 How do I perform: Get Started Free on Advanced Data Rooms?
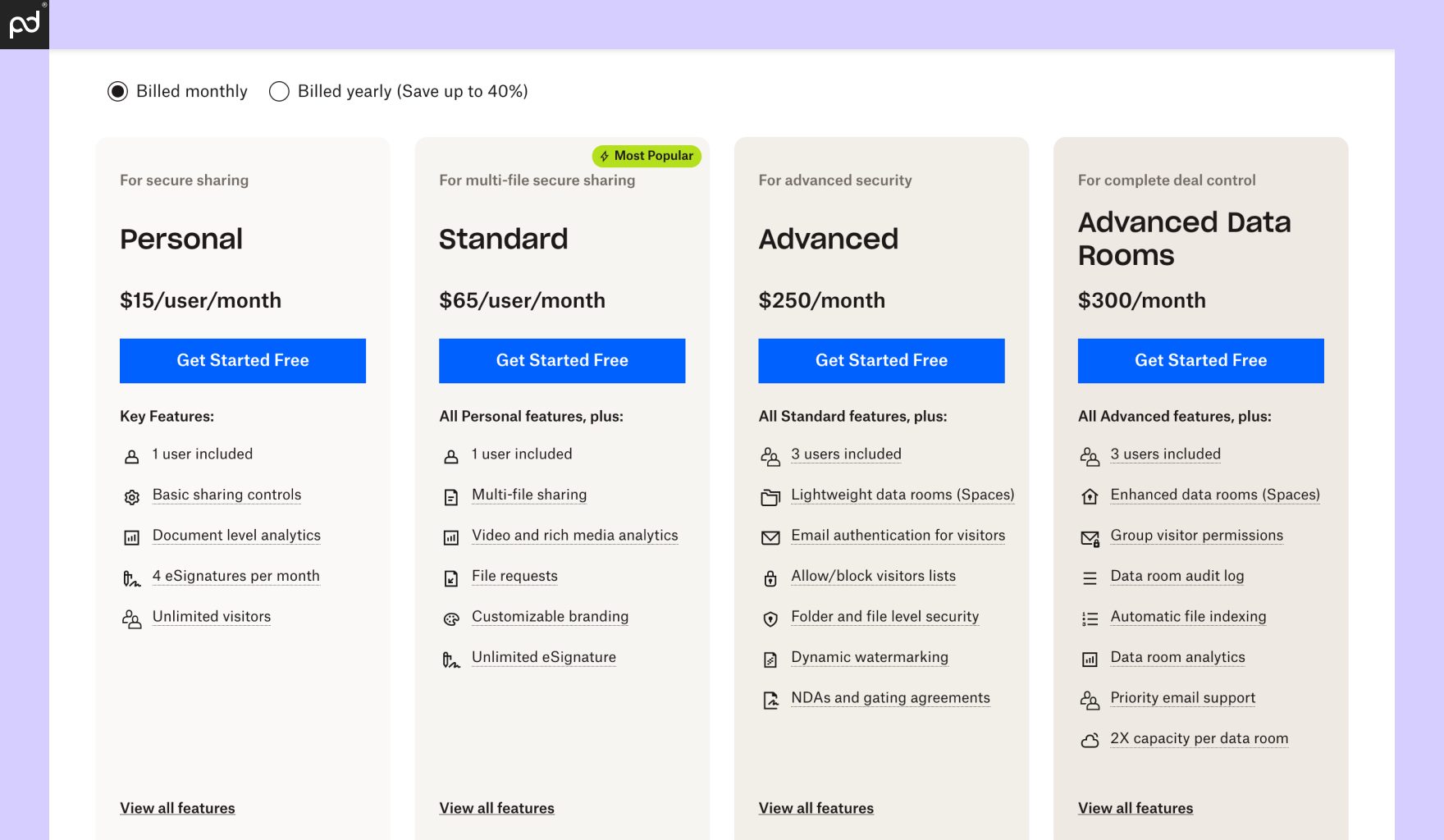click(x=1200, y=360)
